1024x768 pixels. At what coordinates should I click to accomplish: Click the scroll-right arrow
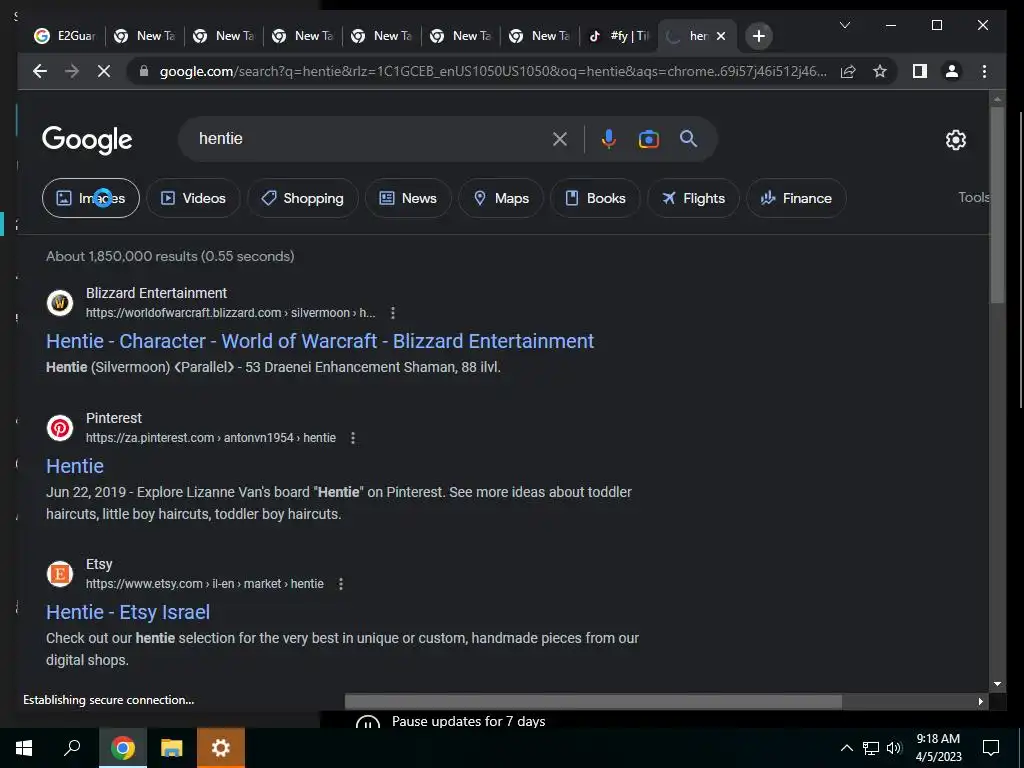point(980,701)
